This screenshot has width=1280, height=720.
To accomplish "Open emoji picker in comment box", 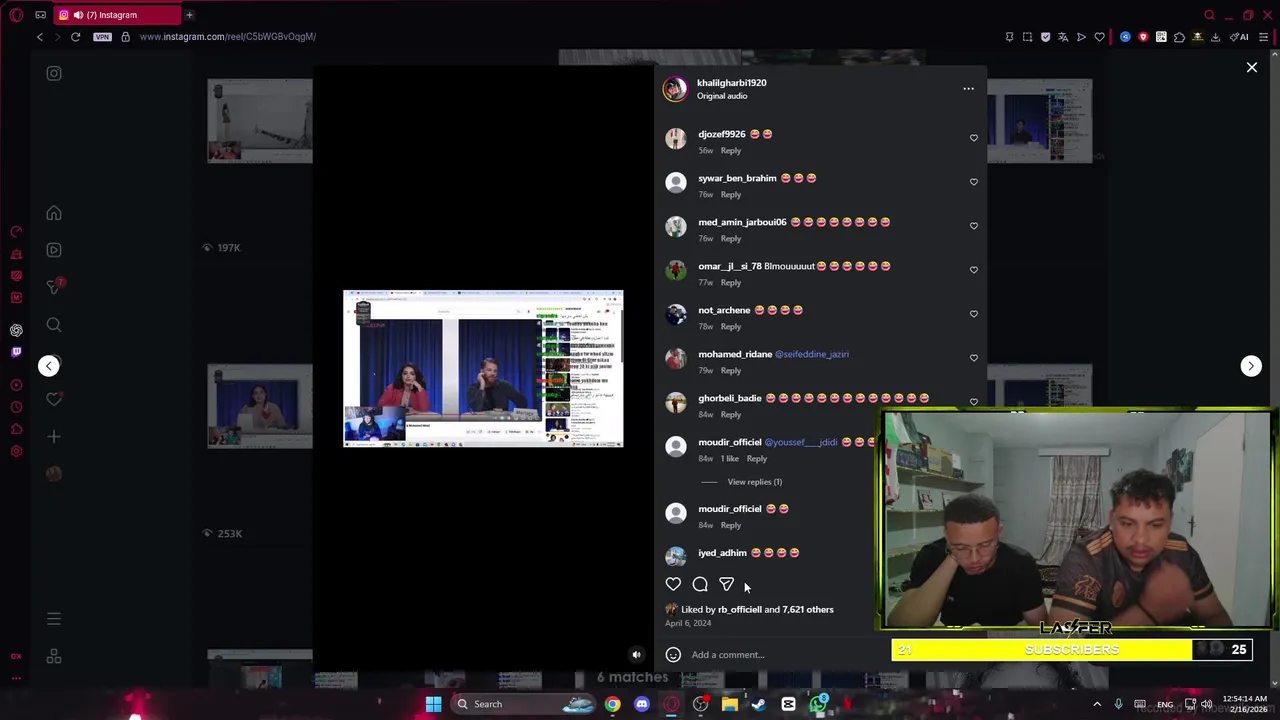I will [x=673, y=655].
